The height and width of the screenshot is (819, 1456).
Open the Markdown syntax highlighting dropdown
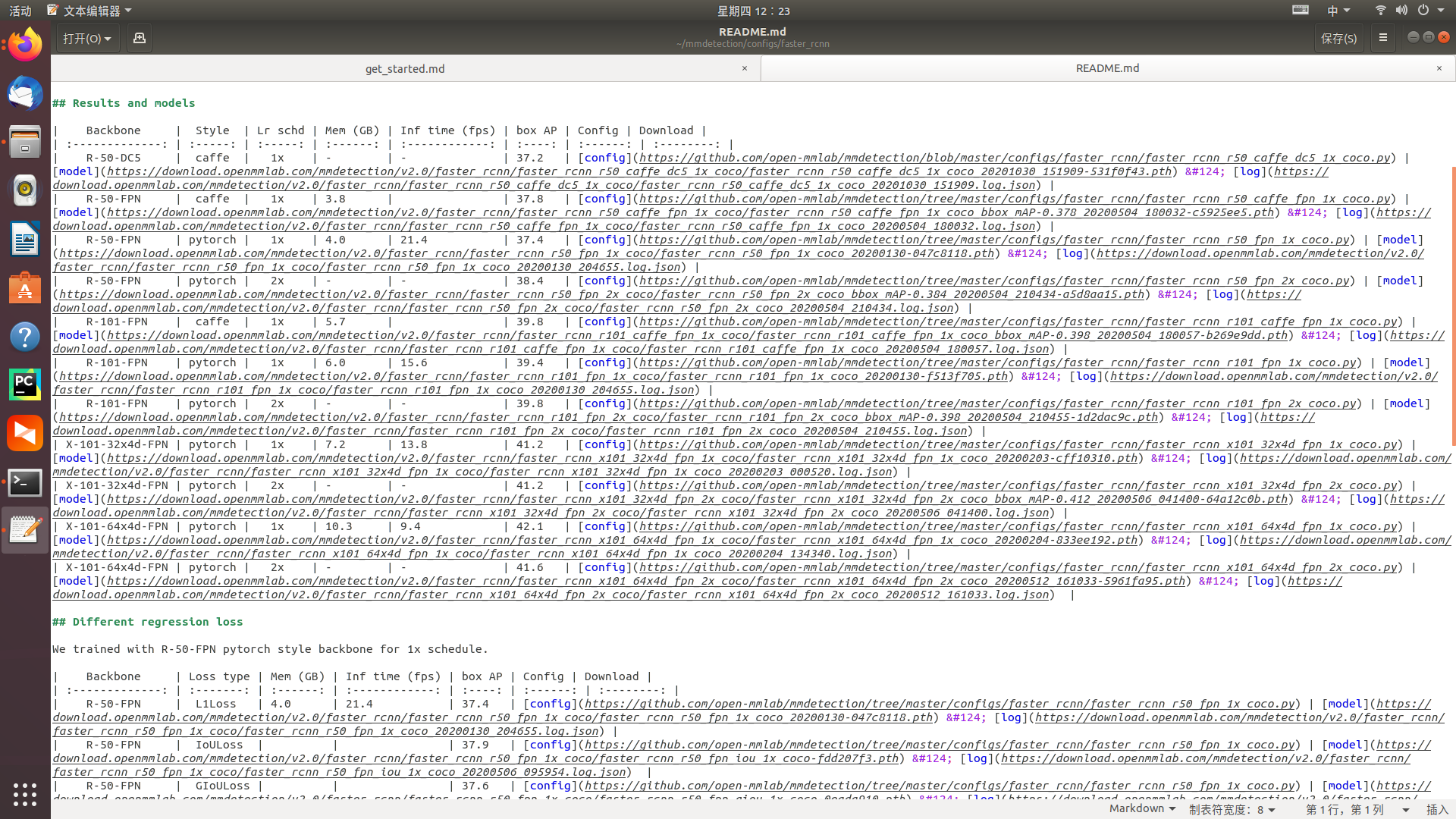(x=1142, y=808)
